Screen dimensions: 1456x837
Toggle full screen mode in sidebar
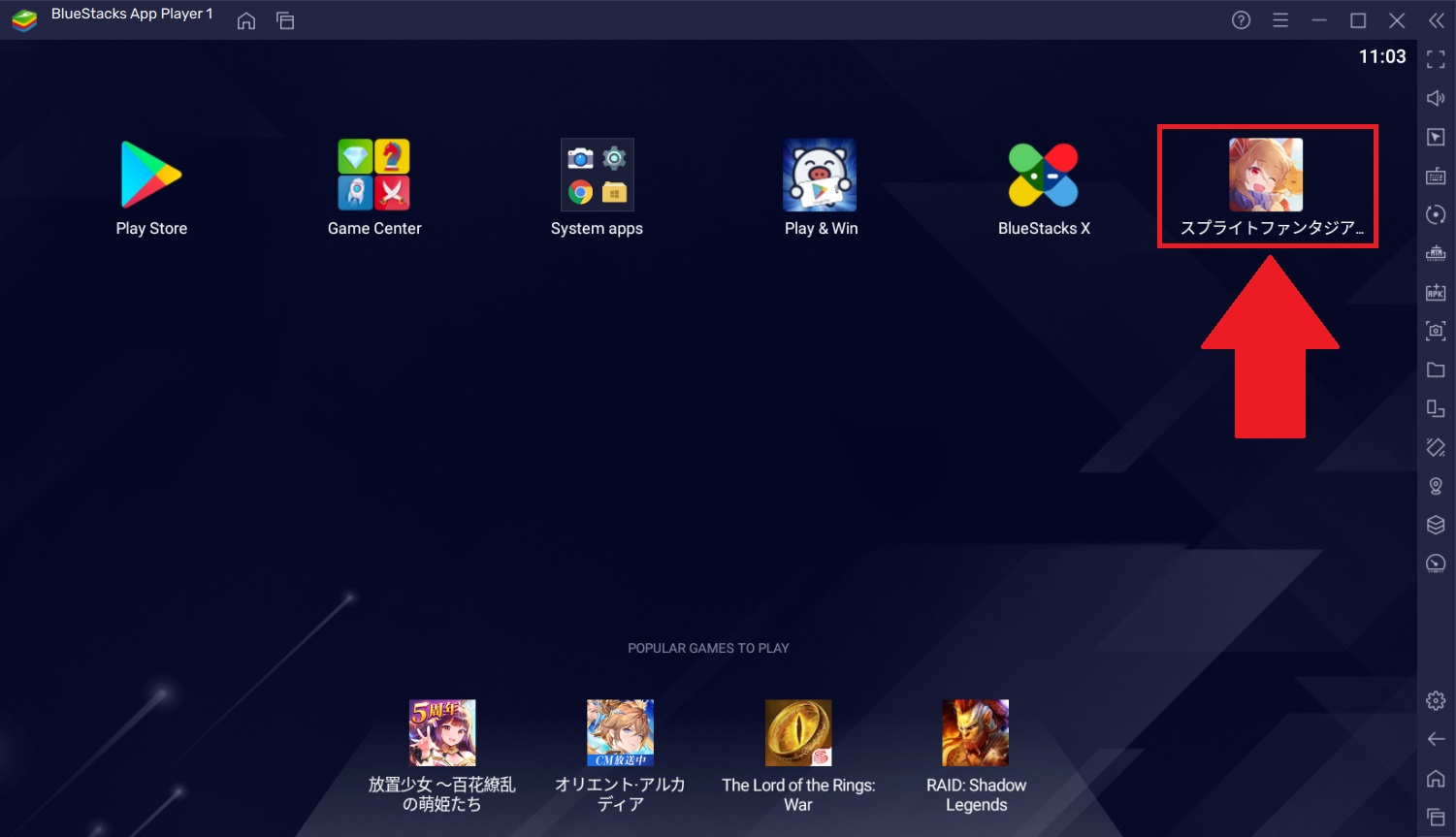tap(1436, 60)
